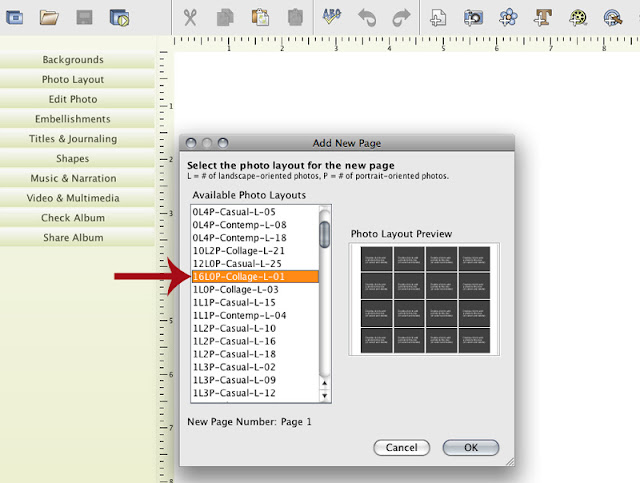
Task: Click the Photo Layout Preview thumbnail
Action: (424, 299)
